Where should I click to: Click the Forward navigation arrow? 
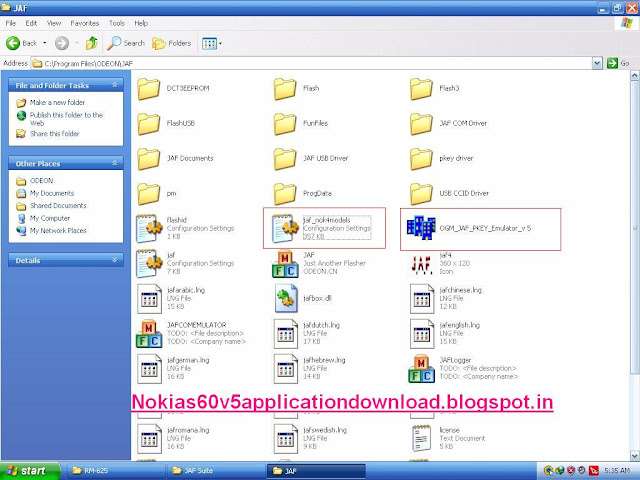coord(62,43)
